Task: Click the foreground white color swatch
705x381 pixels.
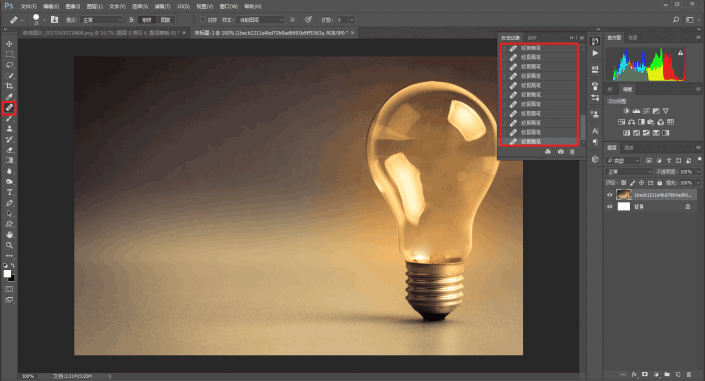Action: 7,273
